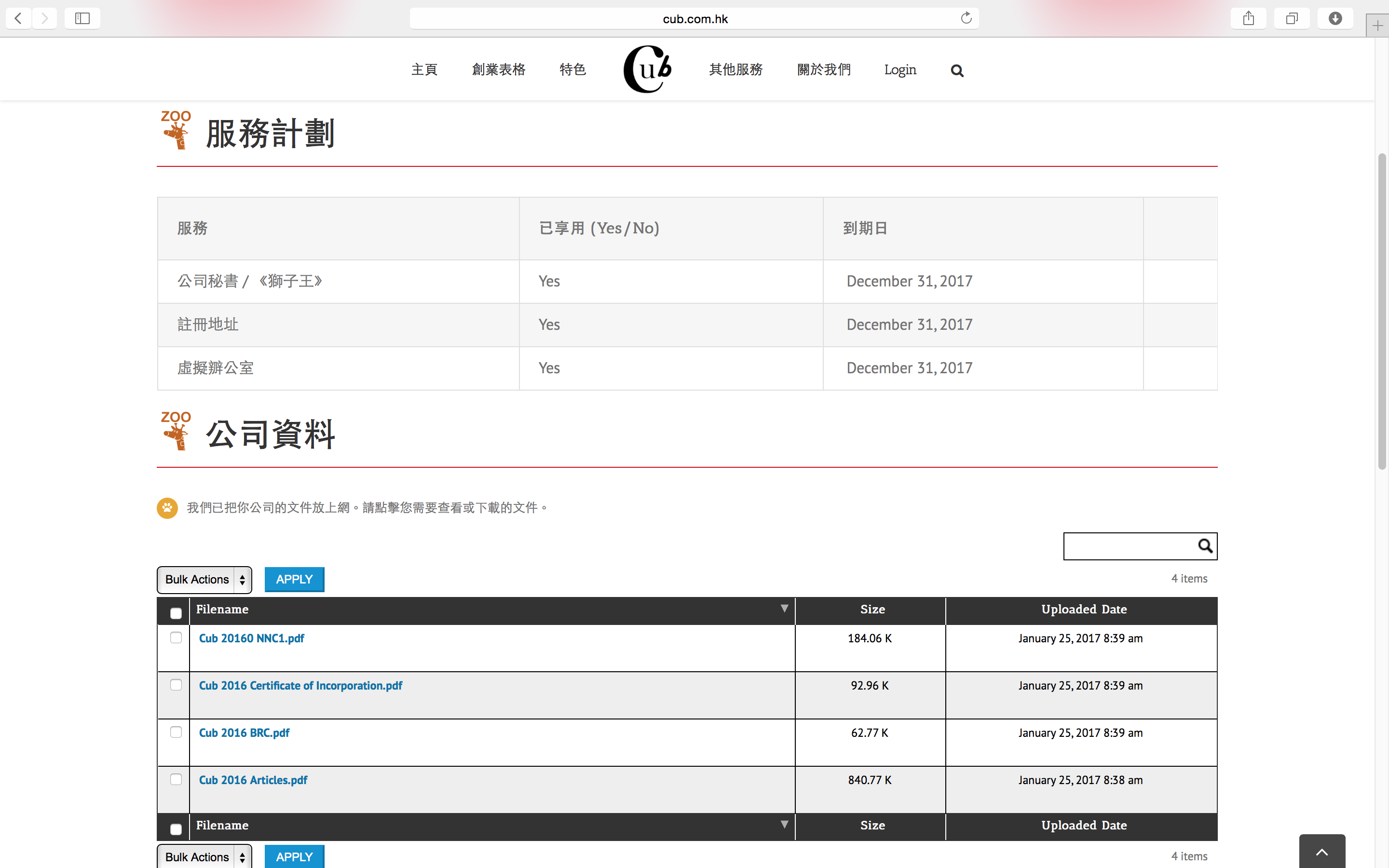Click January 25, 2017 8:38 am date
1389x868 pixels.
click(1080, 780)
